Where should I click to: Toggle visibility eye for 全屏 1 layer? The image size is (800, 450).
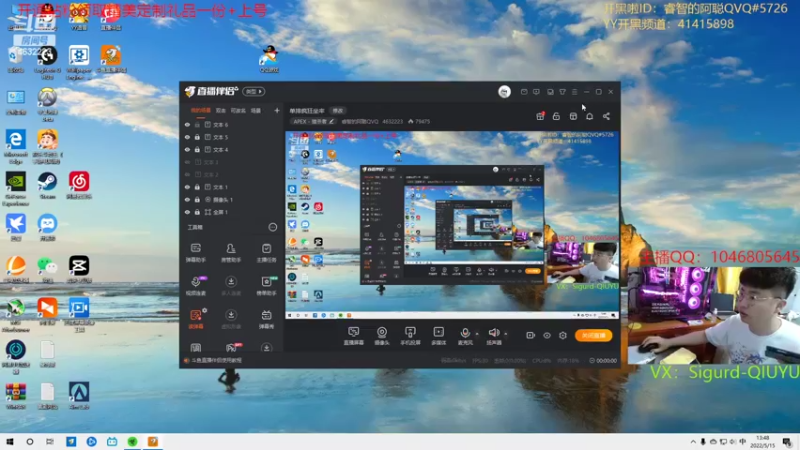pos(187,212)
